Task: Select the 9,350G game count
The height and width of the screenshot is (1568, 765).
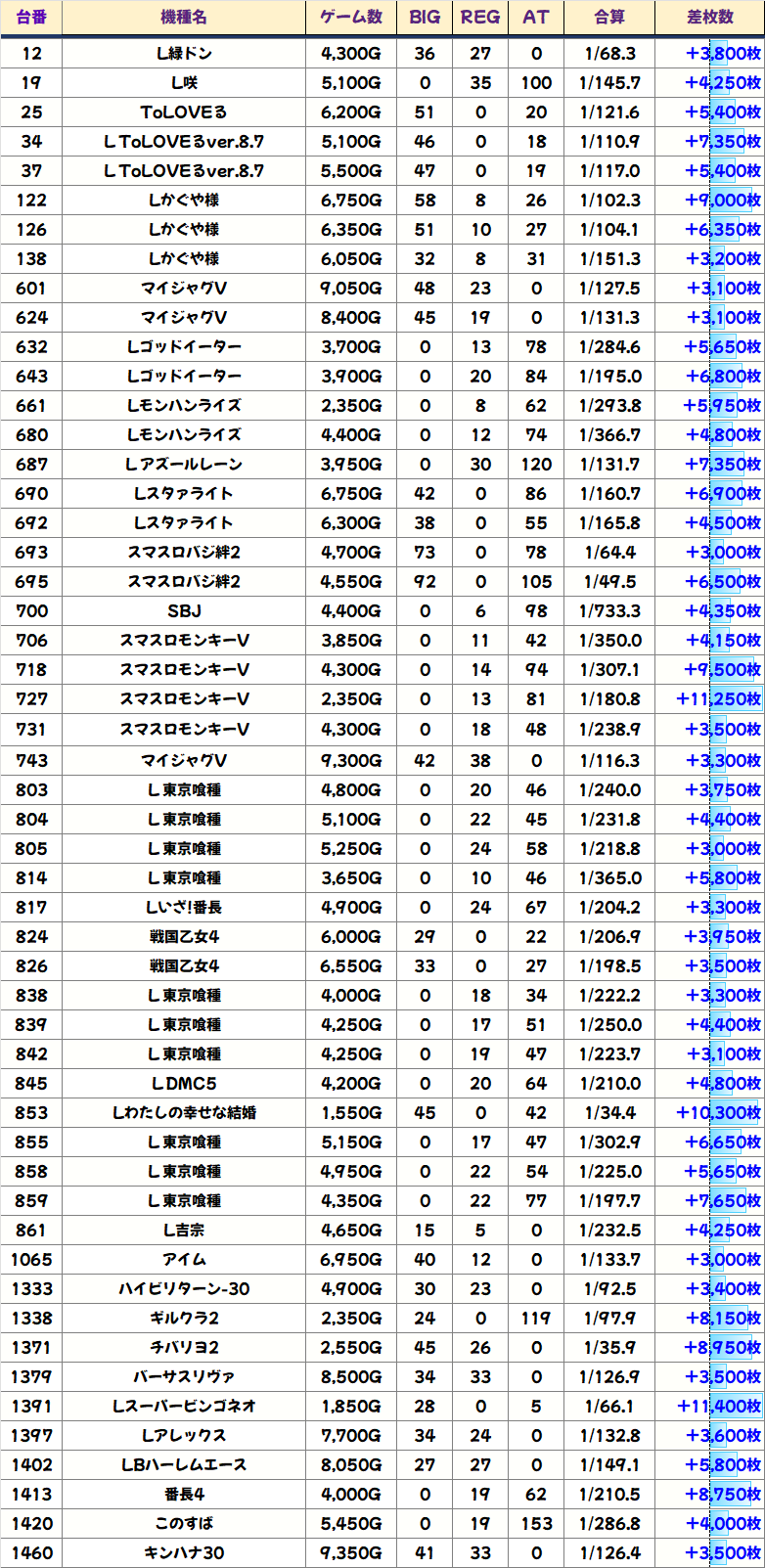Action: coord(351,1552)
